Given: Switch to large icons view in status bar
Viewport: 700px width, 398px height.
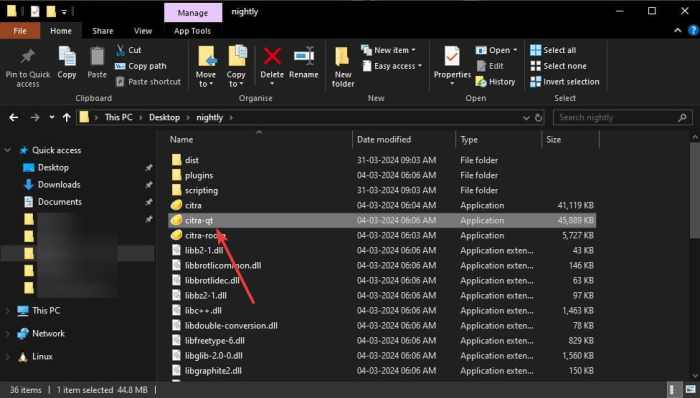Looking at the screenshot, I should coord(690,390).
